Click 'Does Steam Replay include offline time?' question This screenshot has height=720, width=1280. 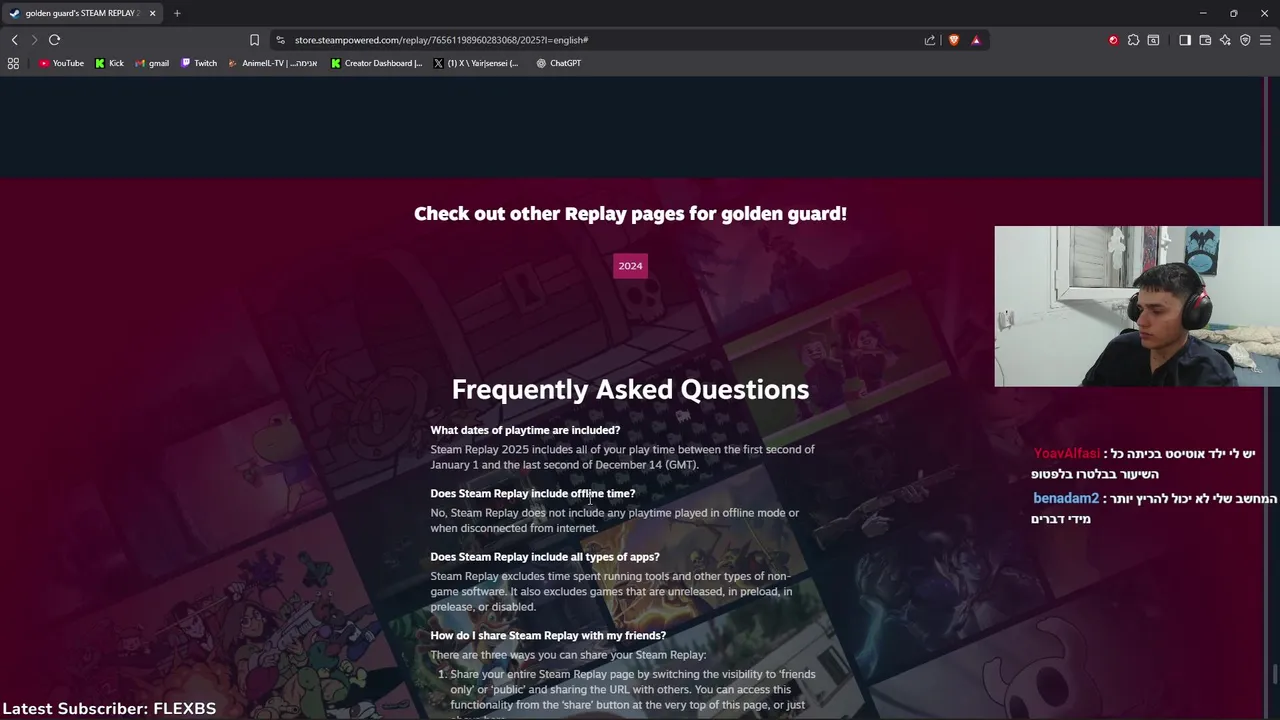point(533,493)
